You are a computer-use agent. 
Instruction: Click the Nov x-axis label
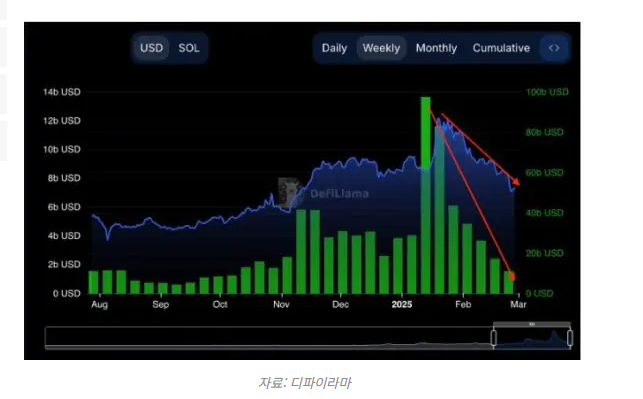(281, 304)
